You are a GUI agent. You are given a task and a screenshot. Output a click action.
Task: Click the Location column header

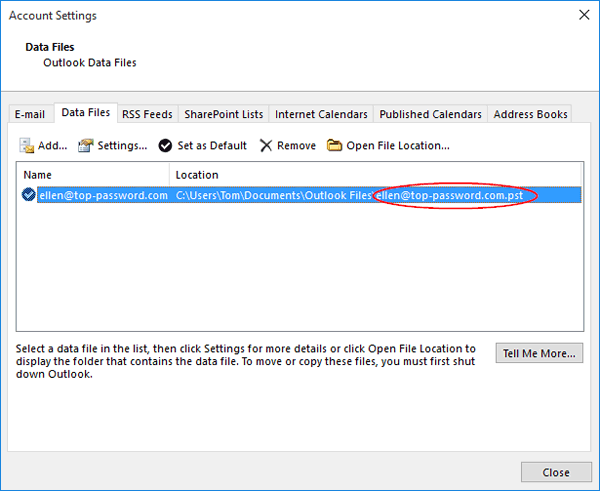375,175
